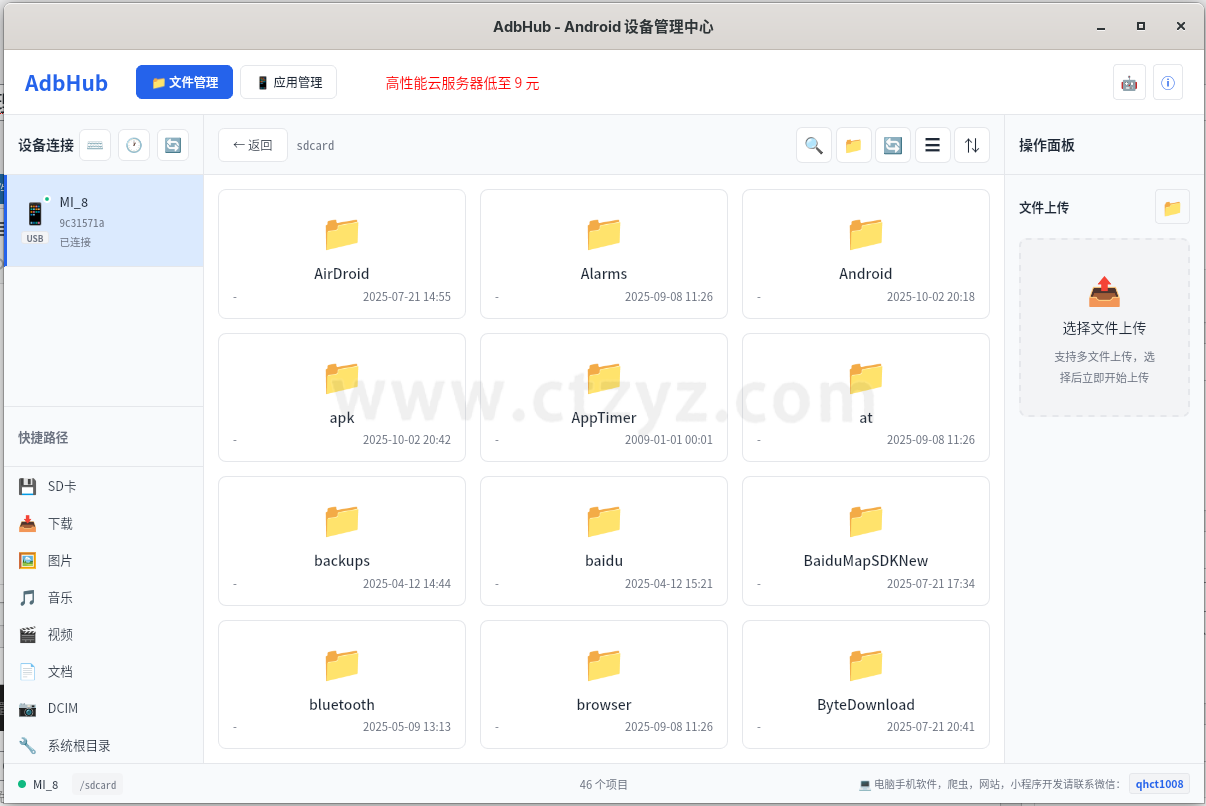Switch to the 应用管理 tab
1206x806 pixels.
(288, 83)
